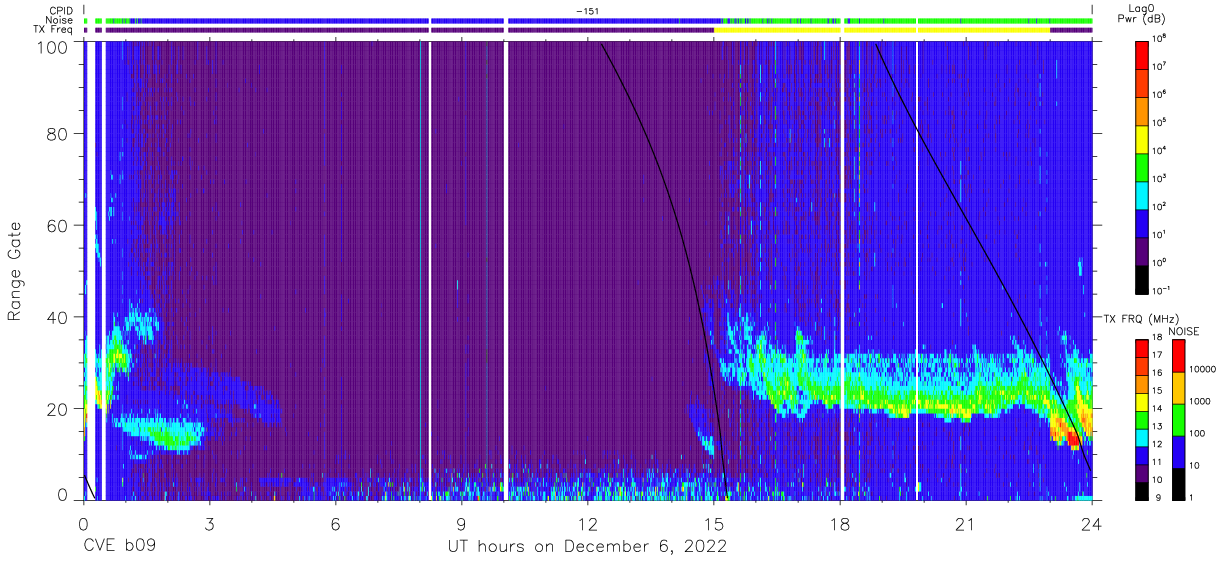
Task: Click the orange segment of the NOISE colorbar
Action: 1179,387
